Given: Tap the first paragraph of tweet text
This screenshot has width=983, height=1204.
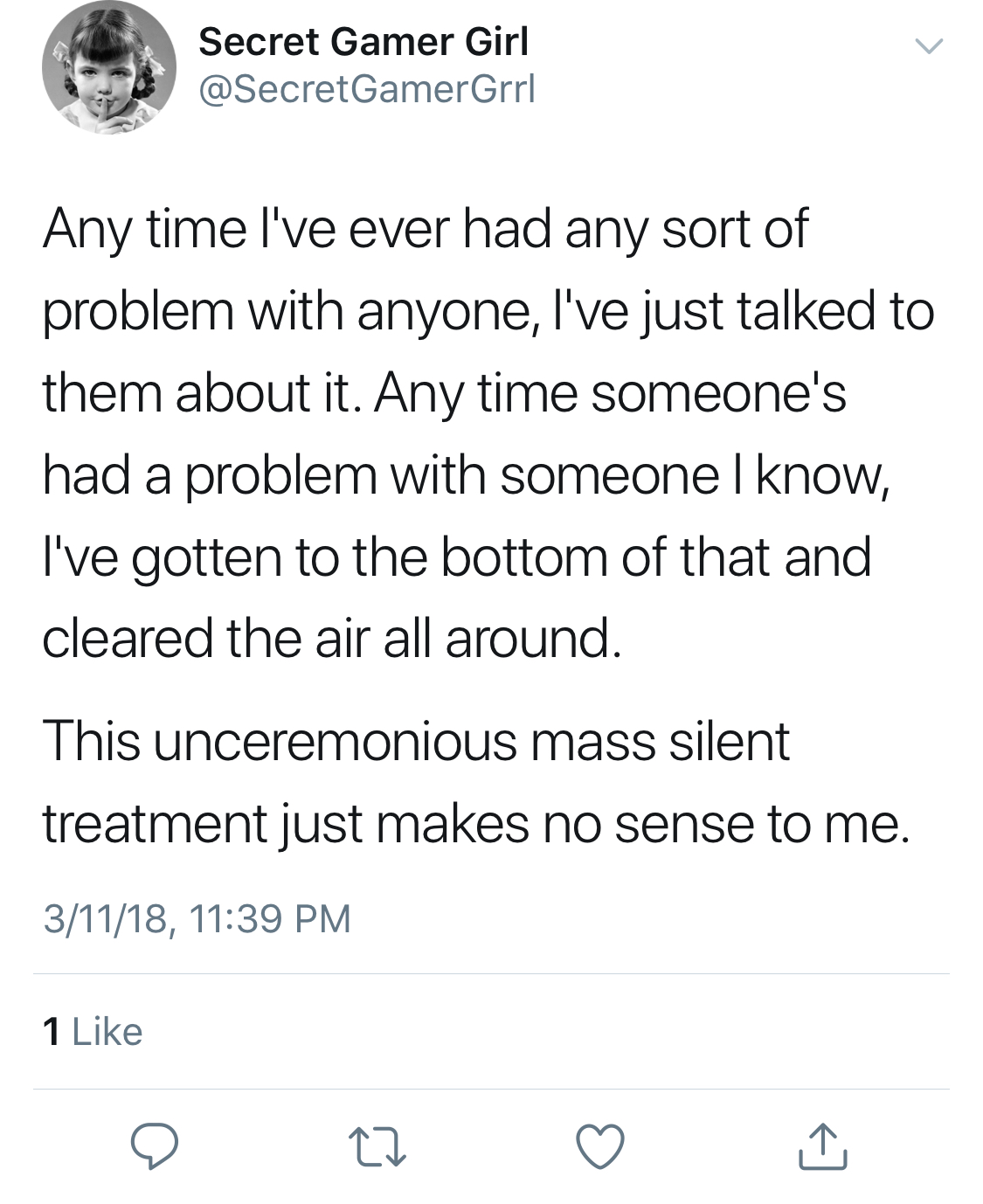Looking at the screenshot, I should [x=488, y=433].
